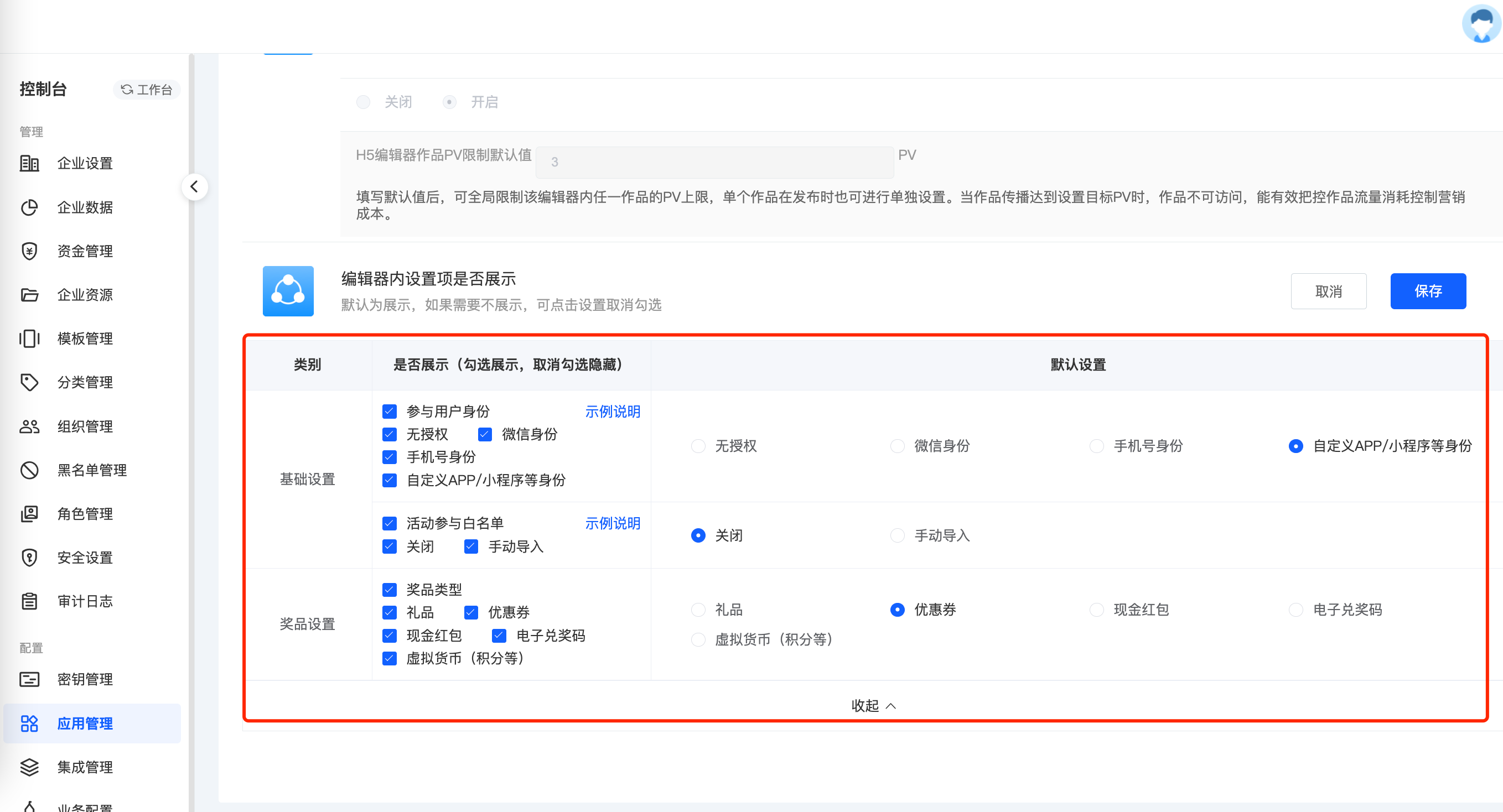Click the H5 PV限制默认值 input field
The width and height of the screenshot is (1503, 812).
714,162
